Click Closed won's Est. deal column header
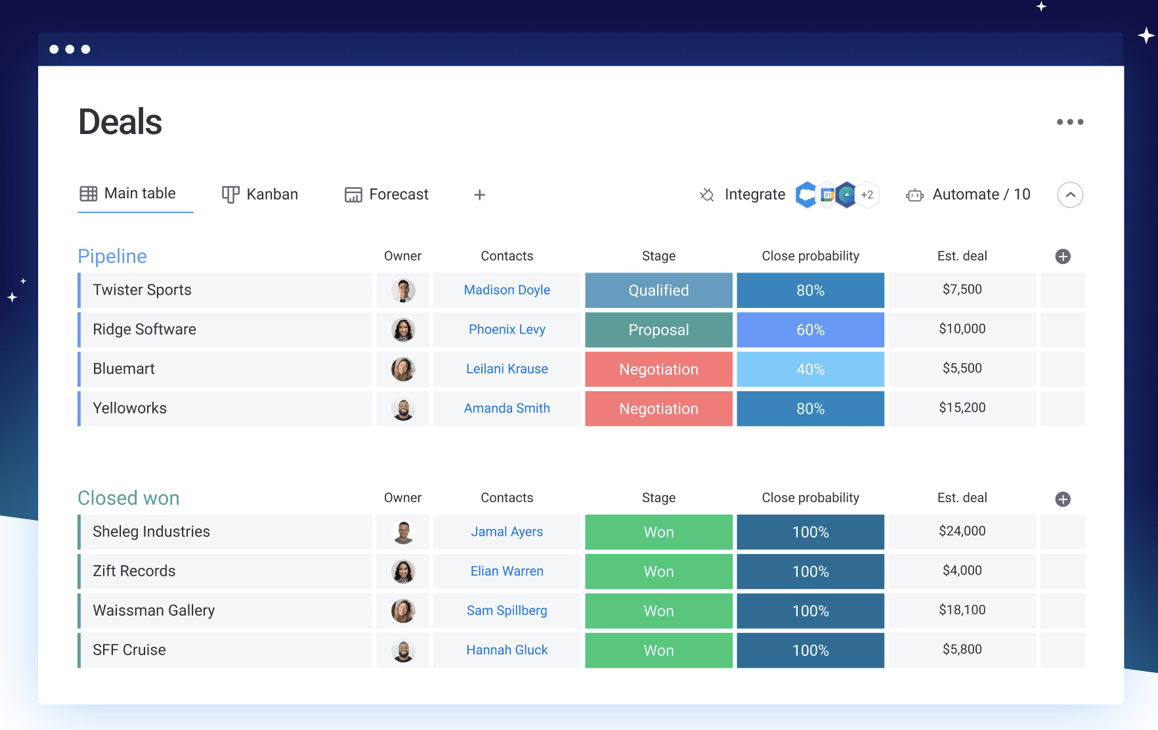The width and height of the screenshot is (1158, 730). coord(962,497)
